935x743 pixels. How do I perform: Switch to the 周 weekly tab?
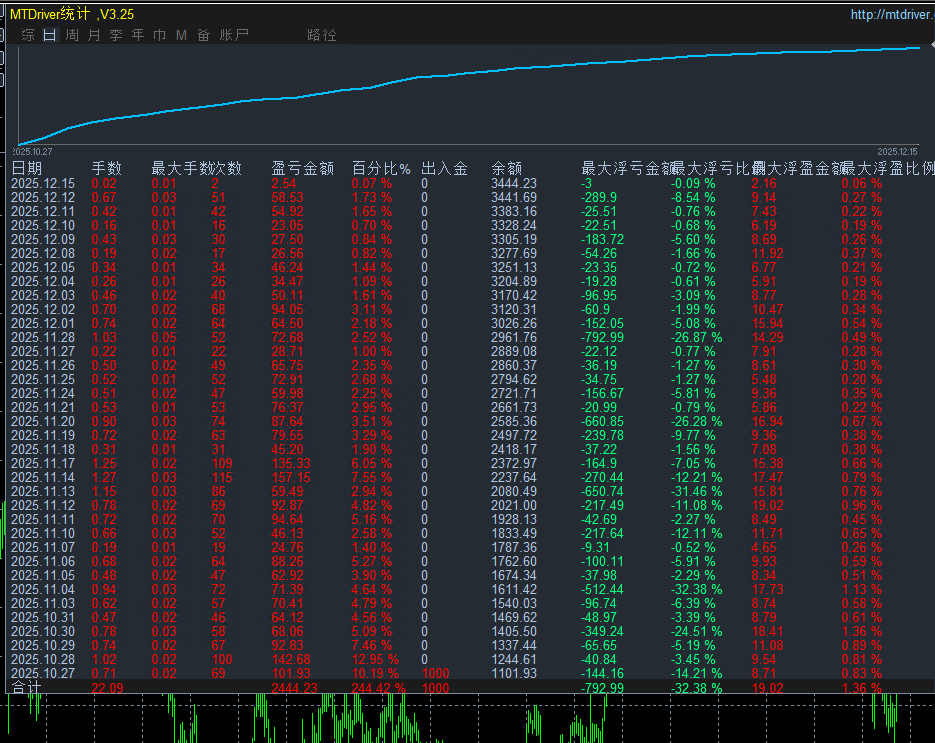tap(72, 35)
